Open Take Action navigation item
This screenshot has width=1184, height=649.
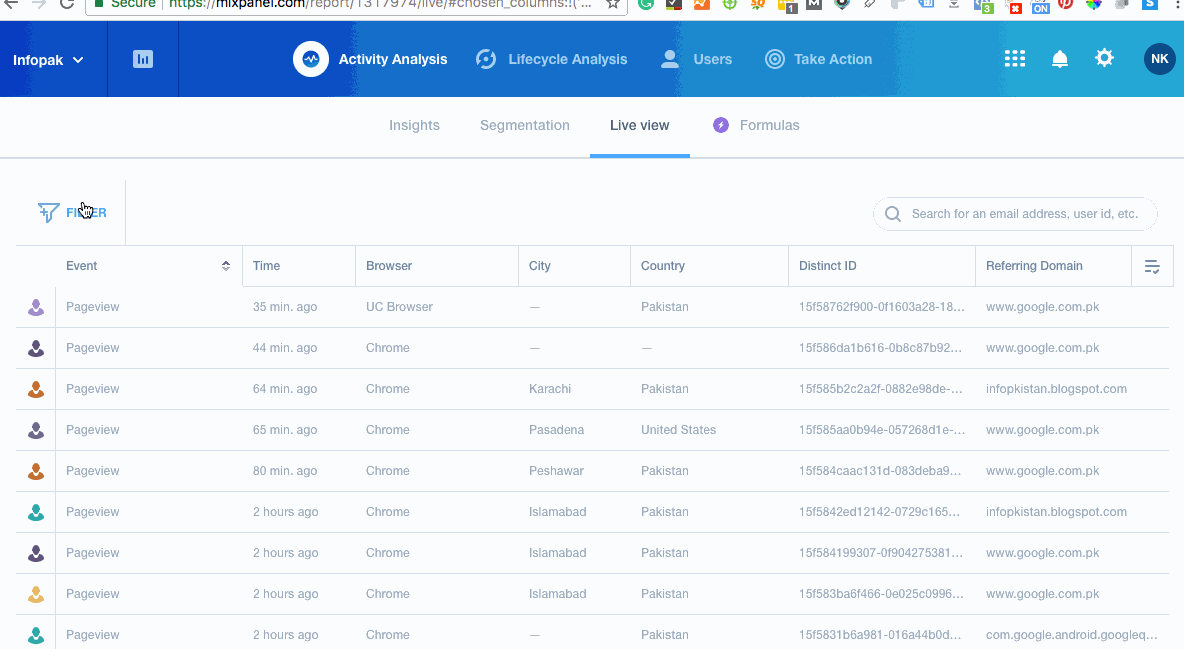pos(819,59)
